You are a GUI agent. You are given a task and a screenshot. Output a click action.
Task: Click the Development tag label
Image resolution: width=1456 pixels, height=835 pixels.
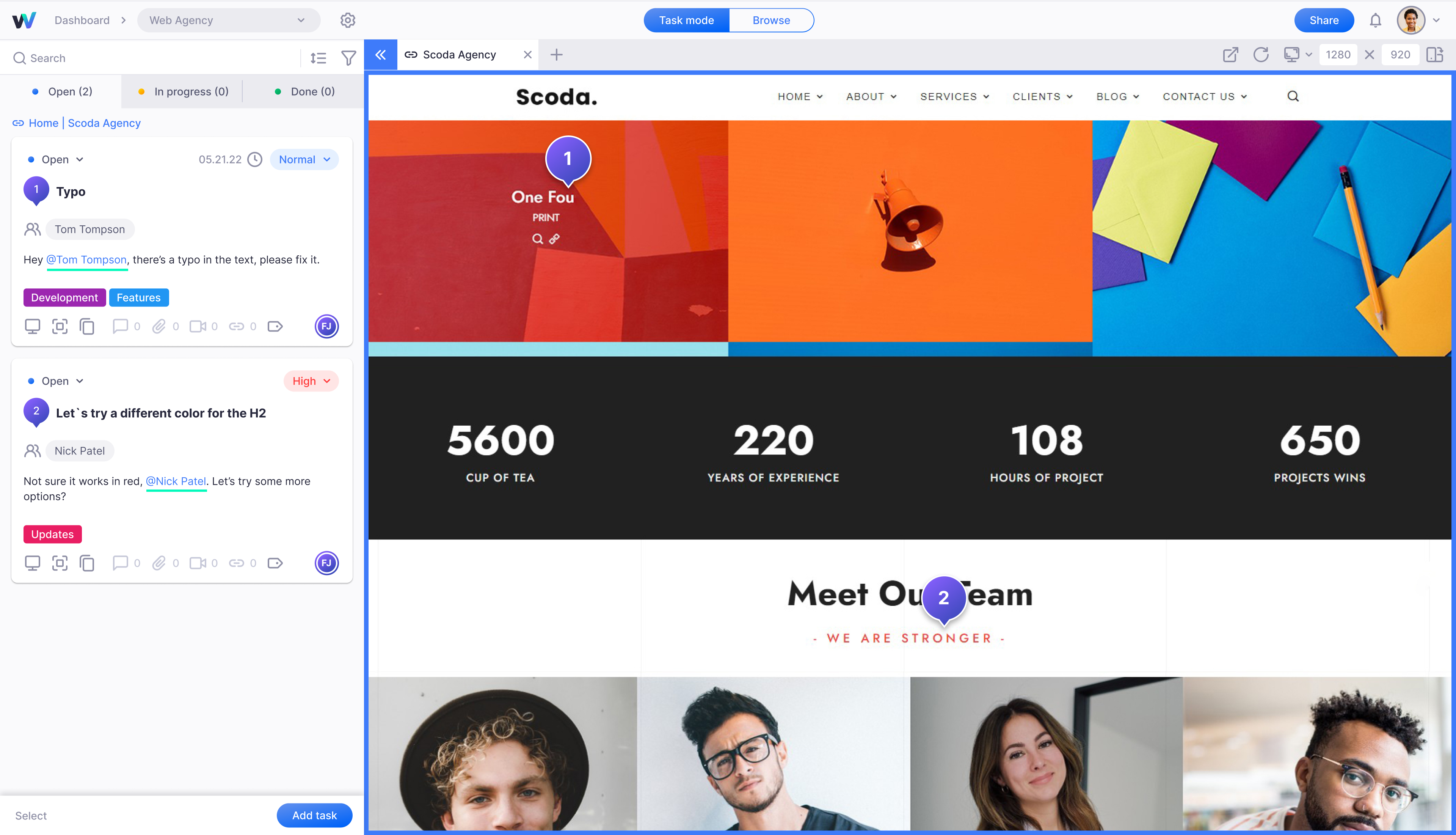64,298
